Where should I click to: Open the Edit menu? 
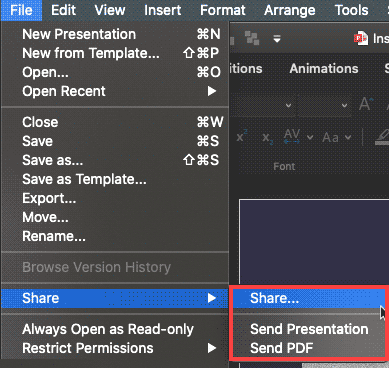click(x=63, y=10)
